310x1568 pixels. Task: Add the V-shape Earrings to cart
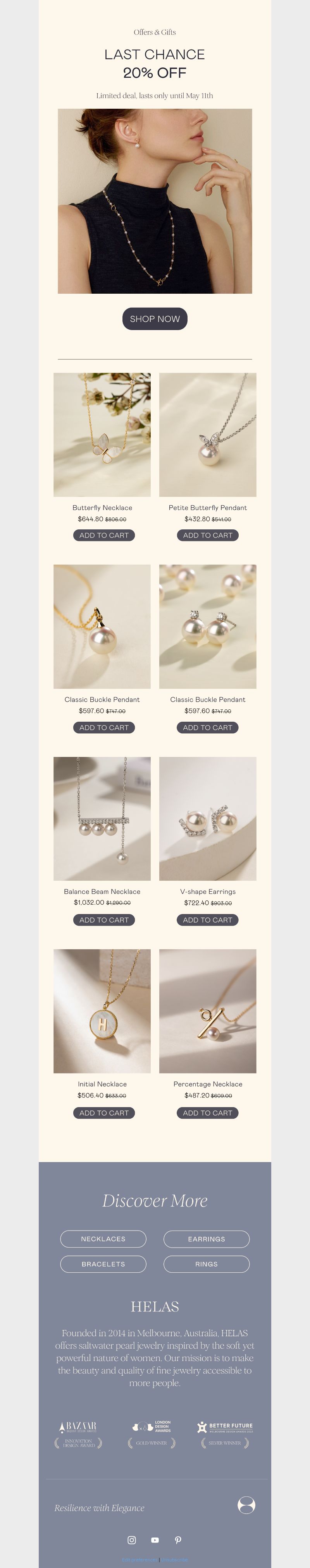pos(208,920)
